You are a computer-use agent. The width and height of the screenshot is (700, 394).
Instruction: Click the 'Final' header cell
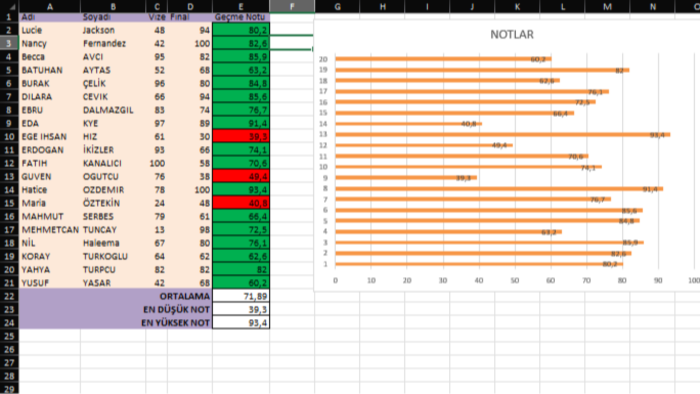tap(190, 17)
